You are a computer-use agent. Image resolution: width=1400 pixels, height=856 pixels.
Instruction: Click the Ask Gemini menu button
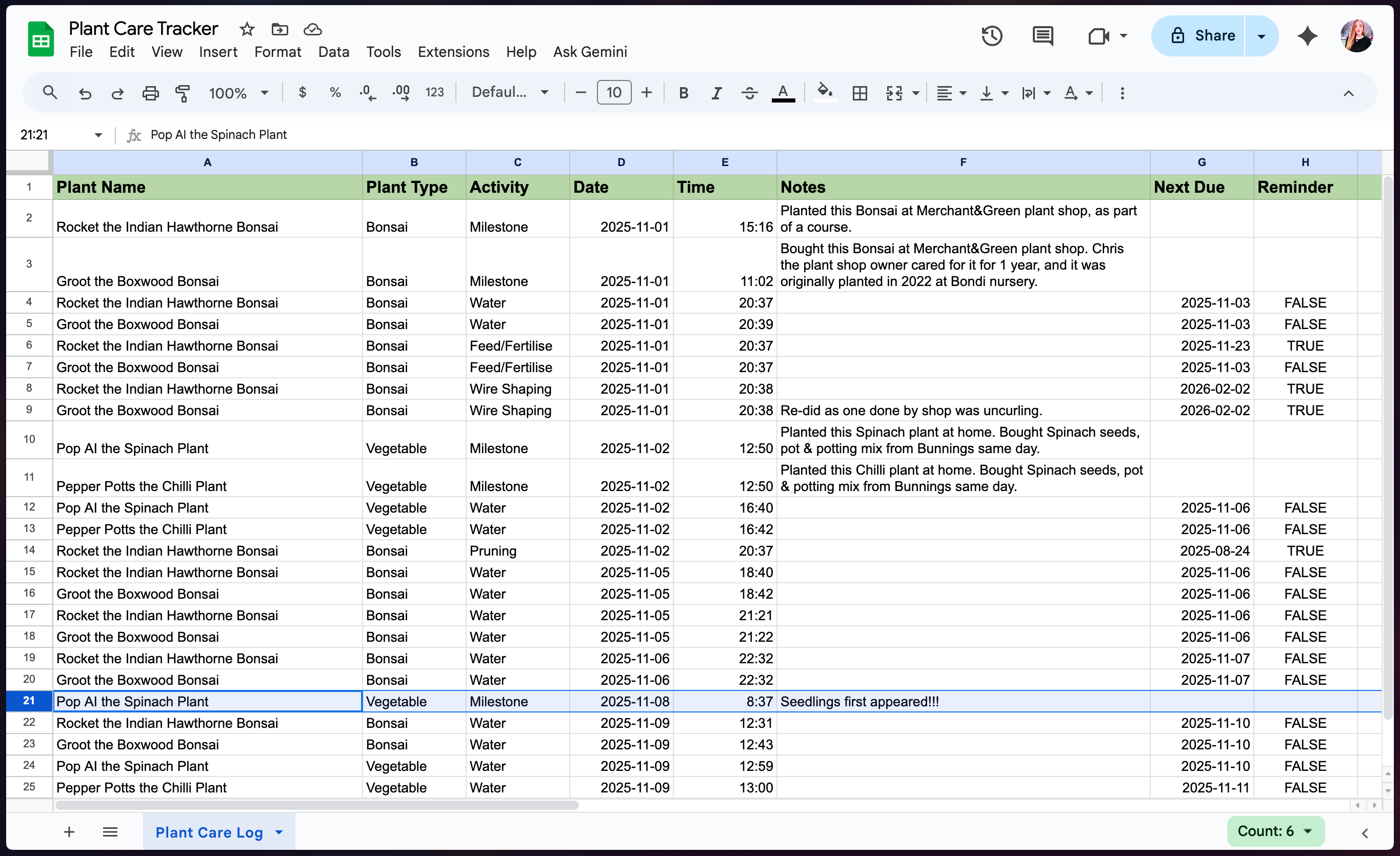pos(590,52)
